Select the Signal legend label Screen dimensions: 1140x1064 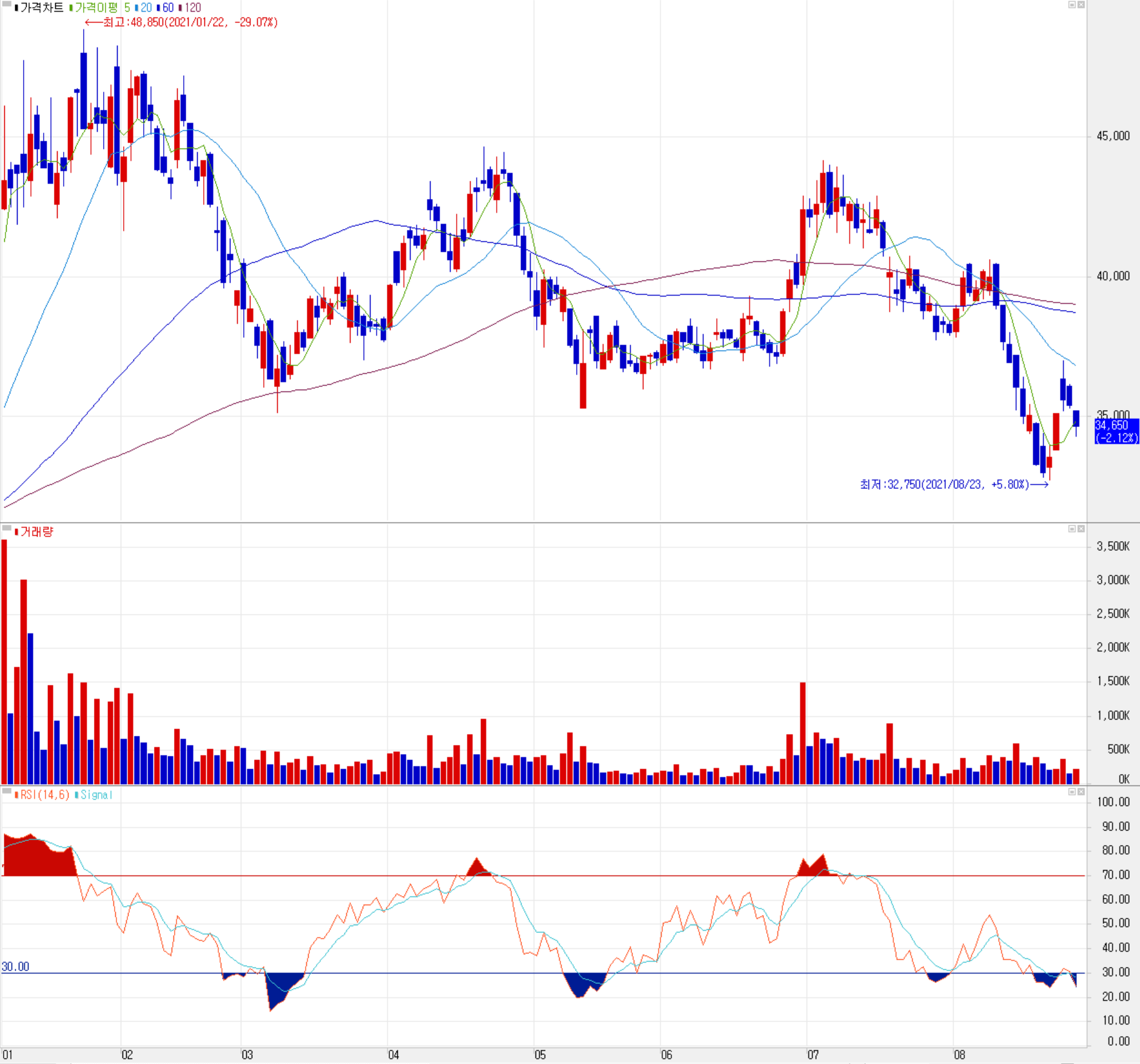[x=96, y=795]
